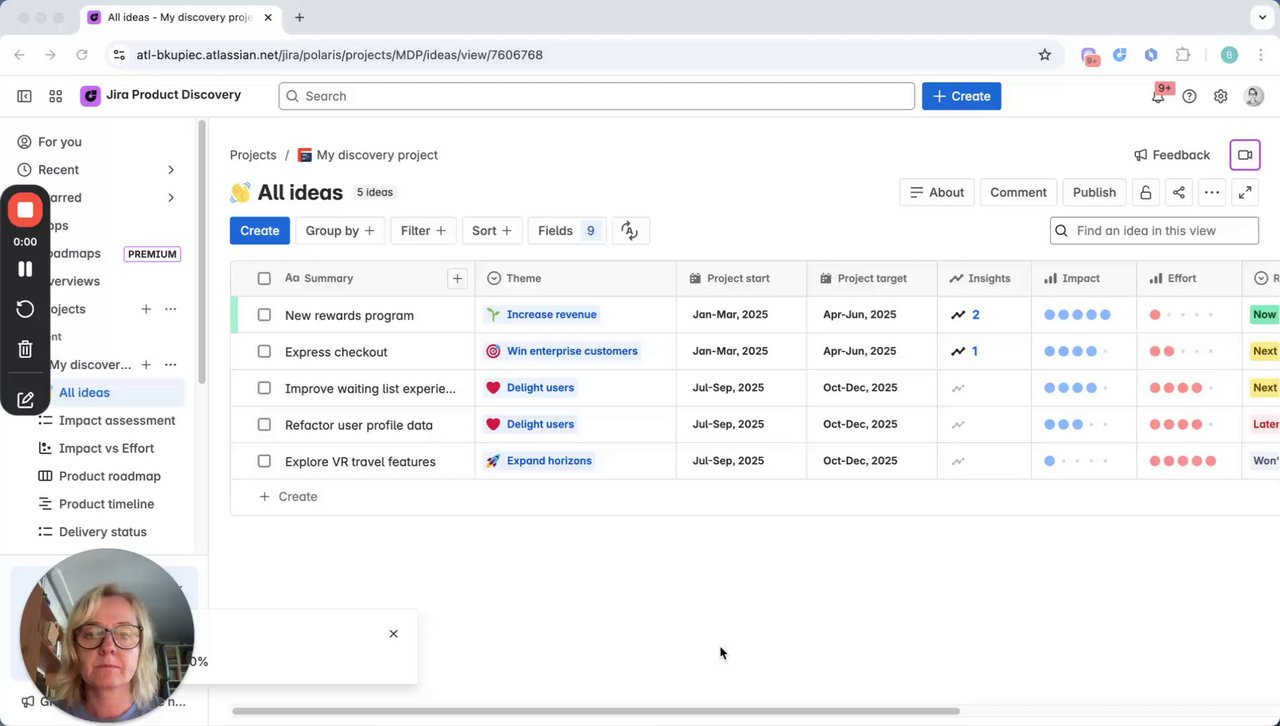Toggle the select-all checkbox in table header
Image resolution: width=1280 pixels, height=726 pixels.
point(264,278)
